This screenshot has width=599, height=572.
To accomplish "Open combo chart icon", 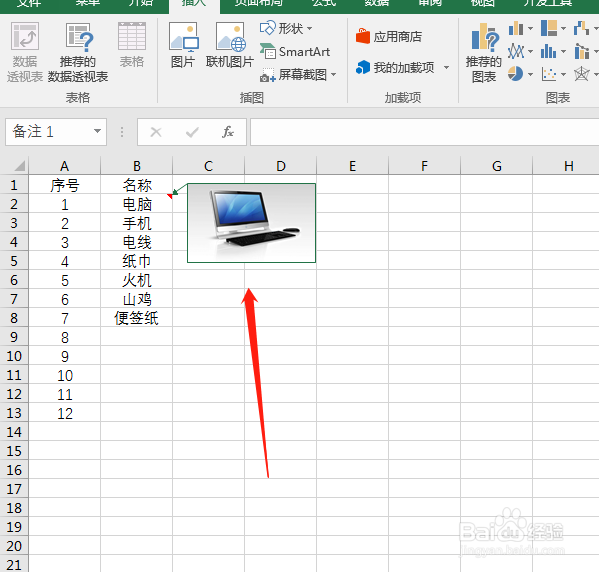I will click(581, 51).
